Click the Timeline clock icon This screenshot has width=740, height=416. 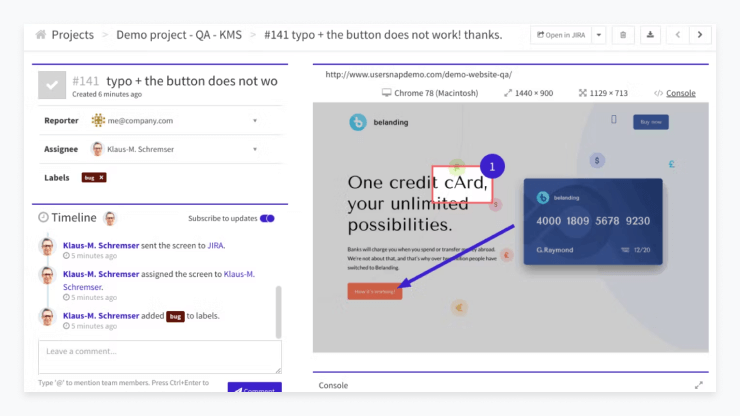pos(43,217)
